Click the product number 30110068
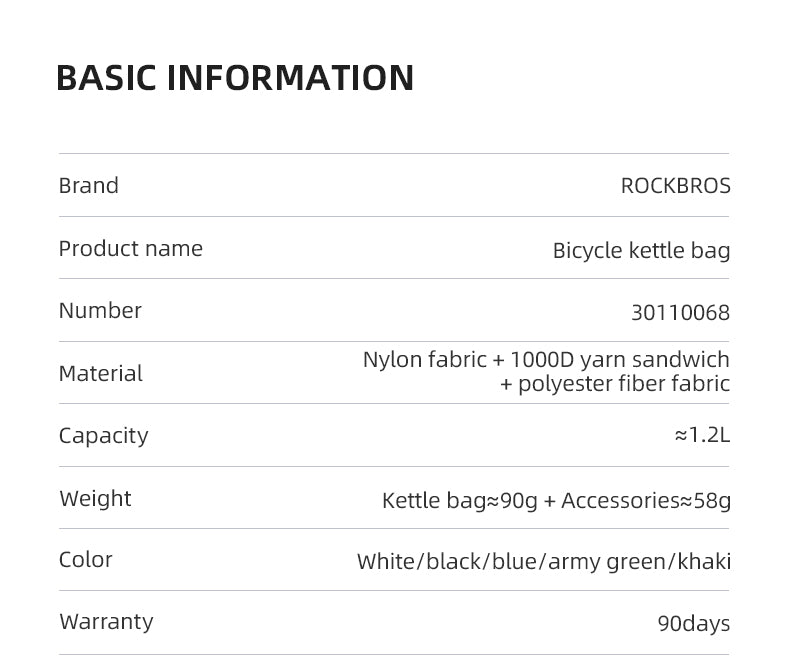This screenshot has width=790, height=670. 680,313
